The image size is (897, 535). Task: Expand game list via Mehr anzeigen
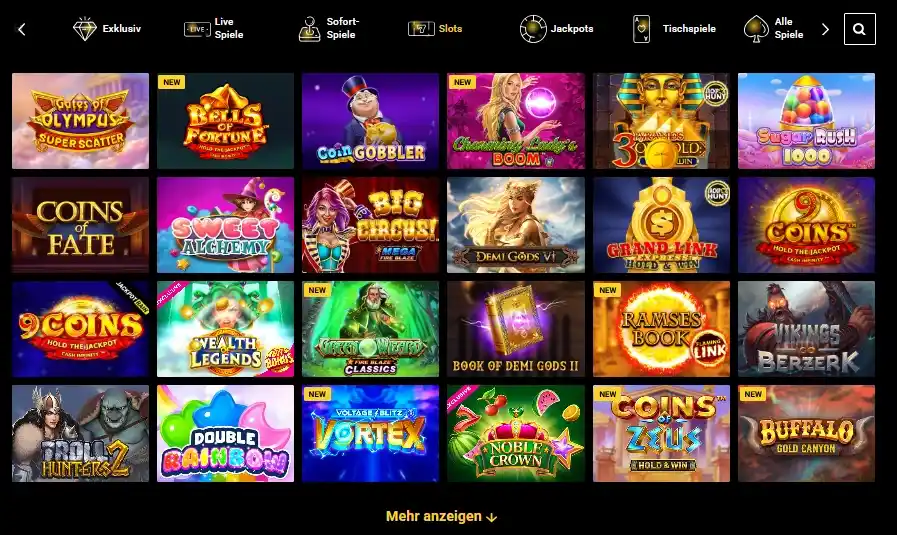click(441, 516)
